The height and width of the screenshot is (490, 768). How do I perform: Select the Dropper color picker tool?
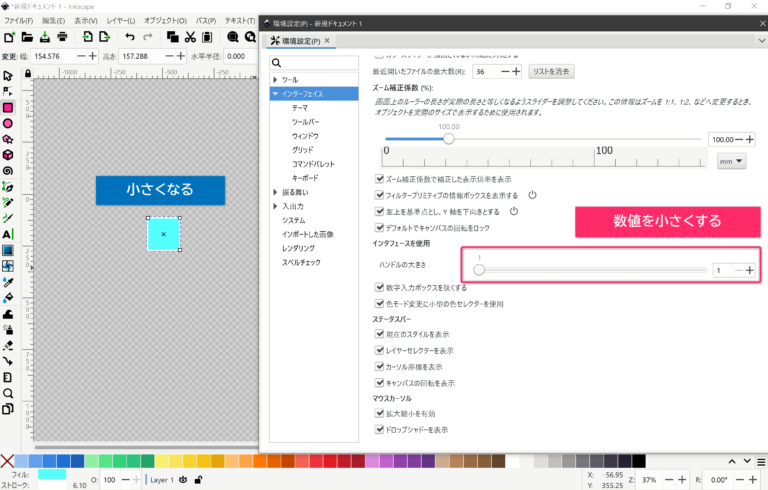[x=8, y=282]
